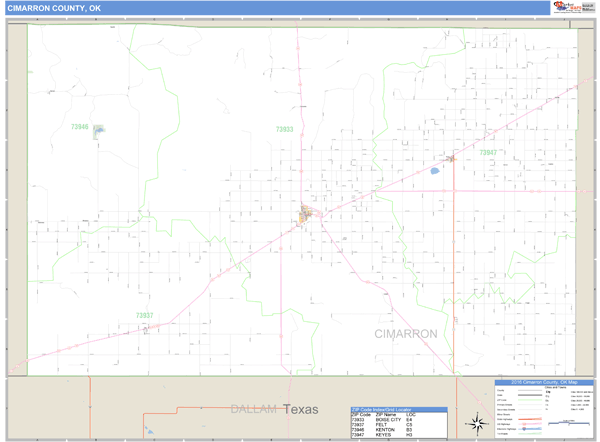Click the compass rose icon
Screen dimensions: 600x442
pos(477,422)
